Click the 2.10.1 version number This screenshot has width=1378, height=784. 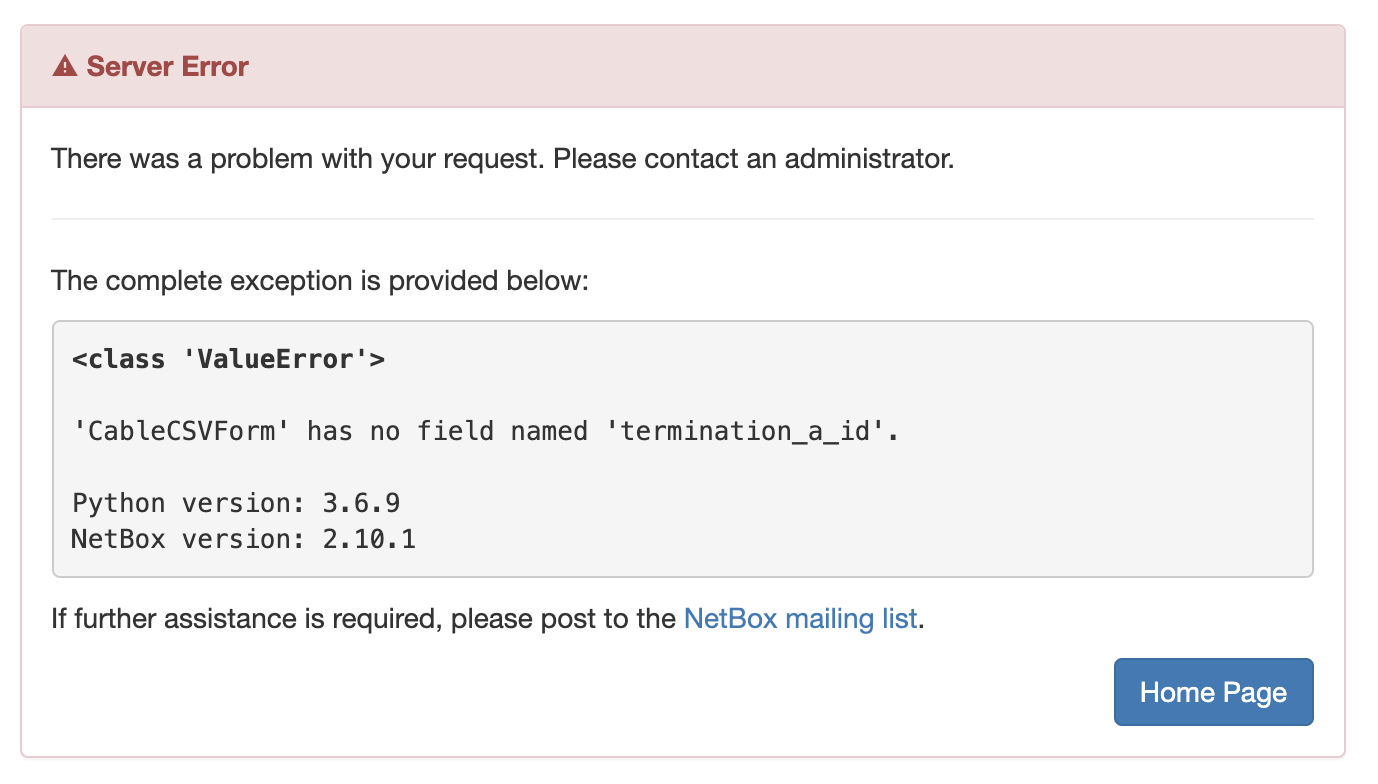[370, 540]
